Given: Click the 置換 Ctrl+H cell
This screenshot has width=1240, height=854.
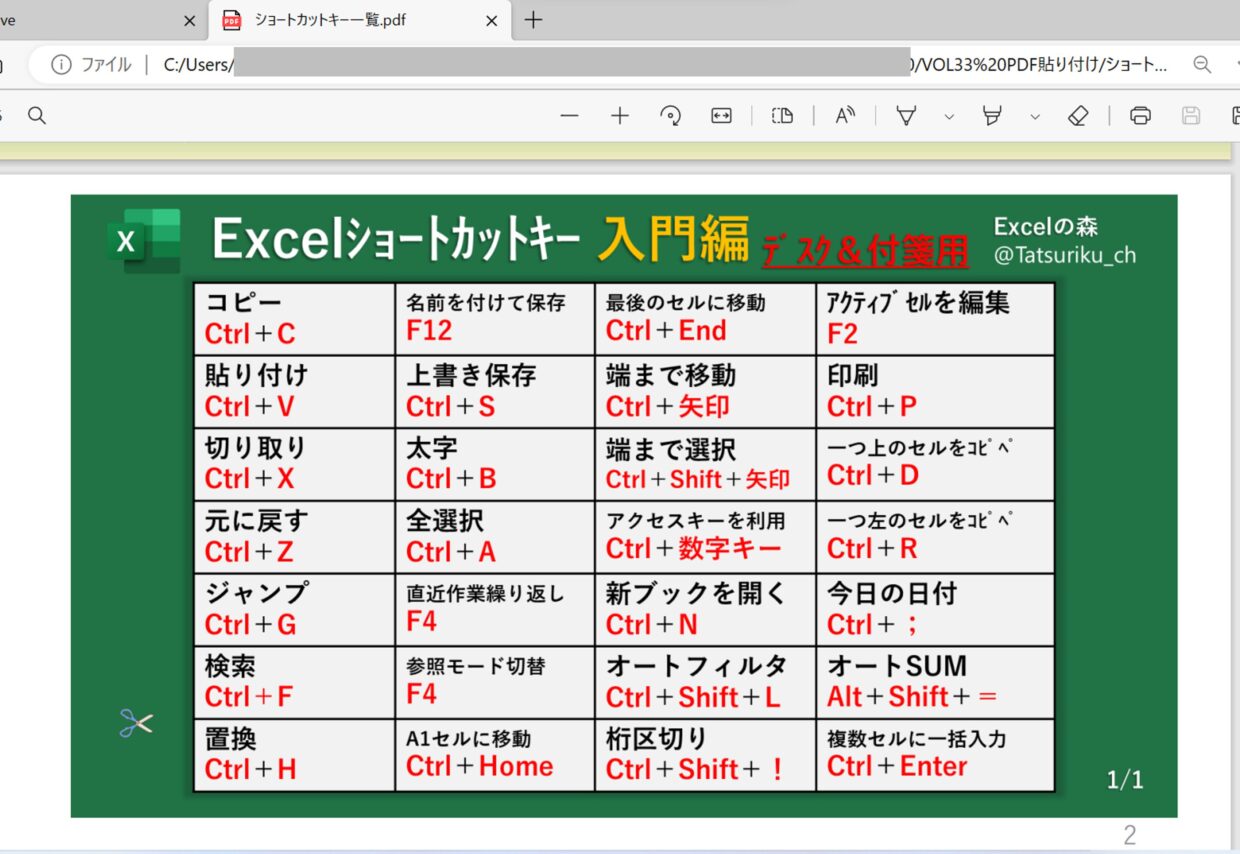Looking at the screenshot, I should click(295, 755).
